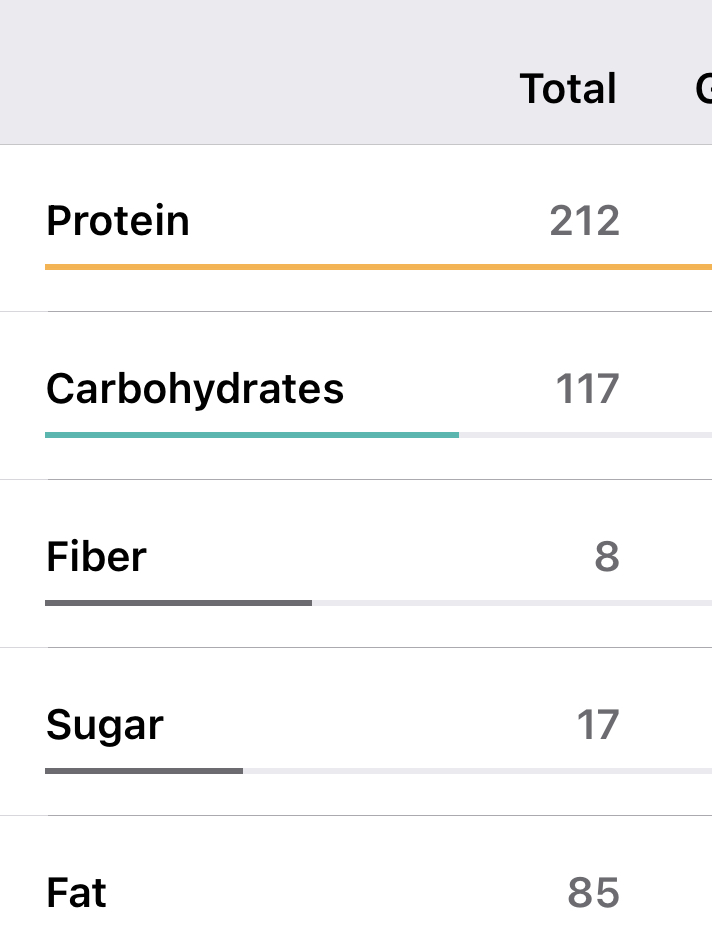Select the Protein row label
The width and height of the screenshot is (712, 935).
pos(118,221)
